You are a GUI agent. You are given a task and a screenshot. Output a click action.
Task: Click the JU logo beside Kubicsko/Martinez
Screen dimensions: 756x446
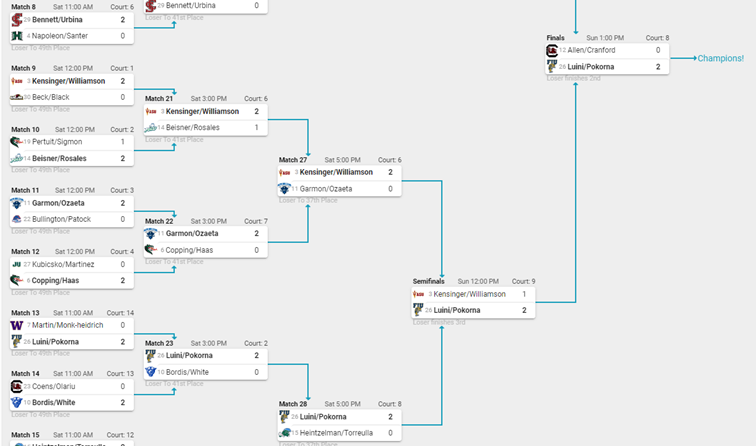[16, 264]
